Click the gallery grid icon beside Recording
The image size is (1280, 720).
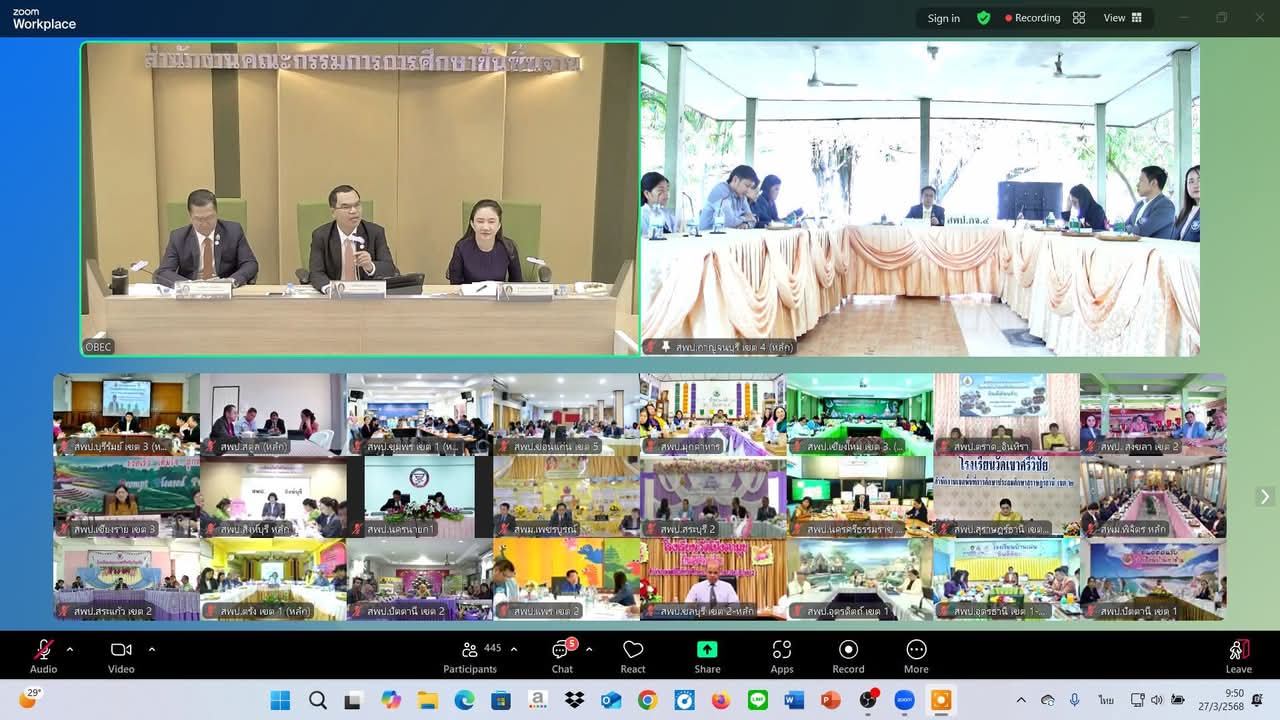click(x=1079, y=18)
